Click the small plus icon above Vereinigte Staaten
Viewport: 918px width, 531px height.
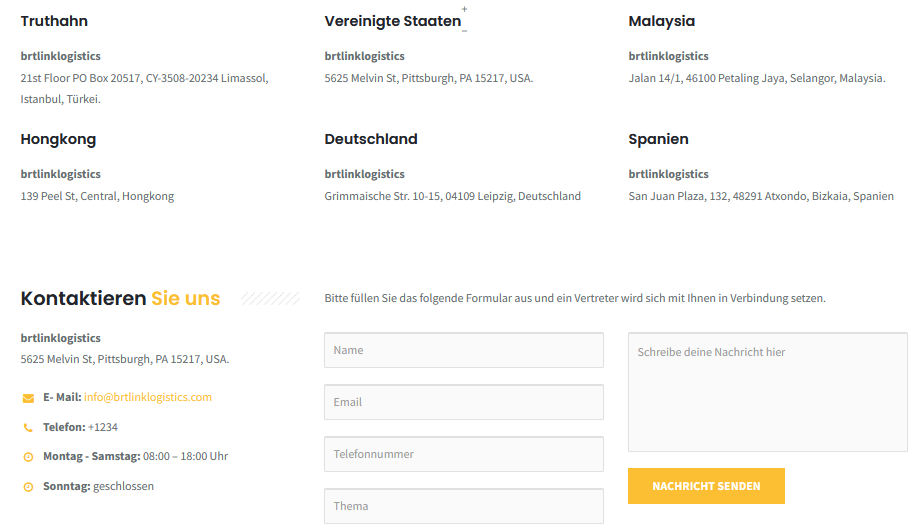click(x=464, y=9)
